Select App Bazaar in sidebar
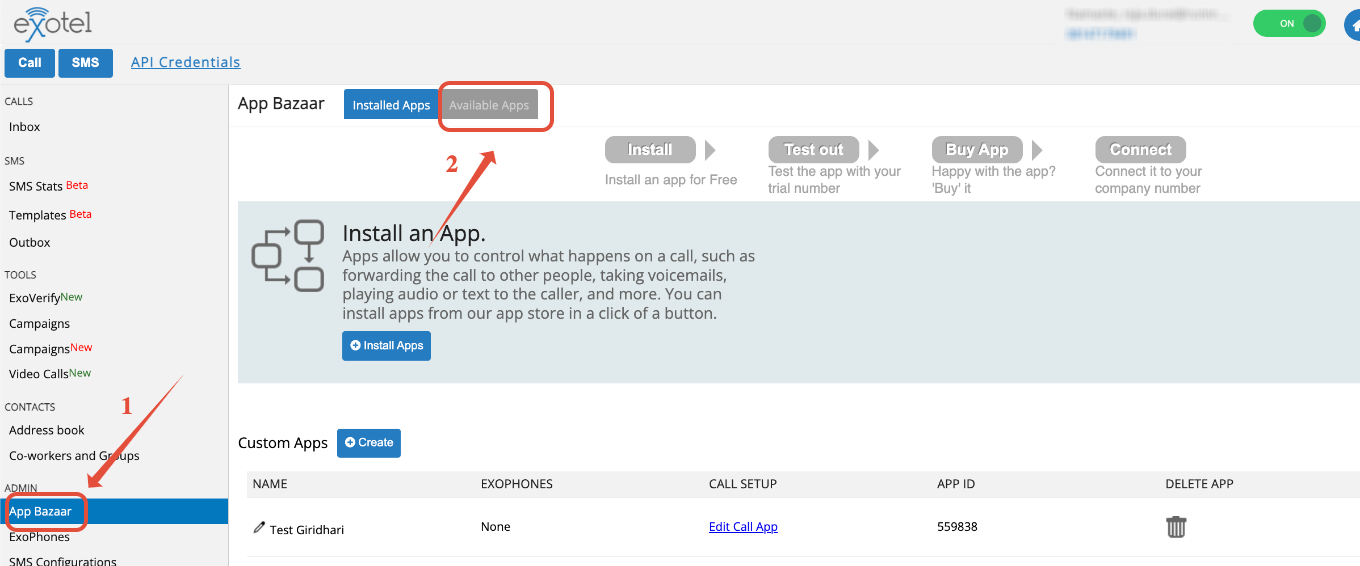 tap(114, 511)
